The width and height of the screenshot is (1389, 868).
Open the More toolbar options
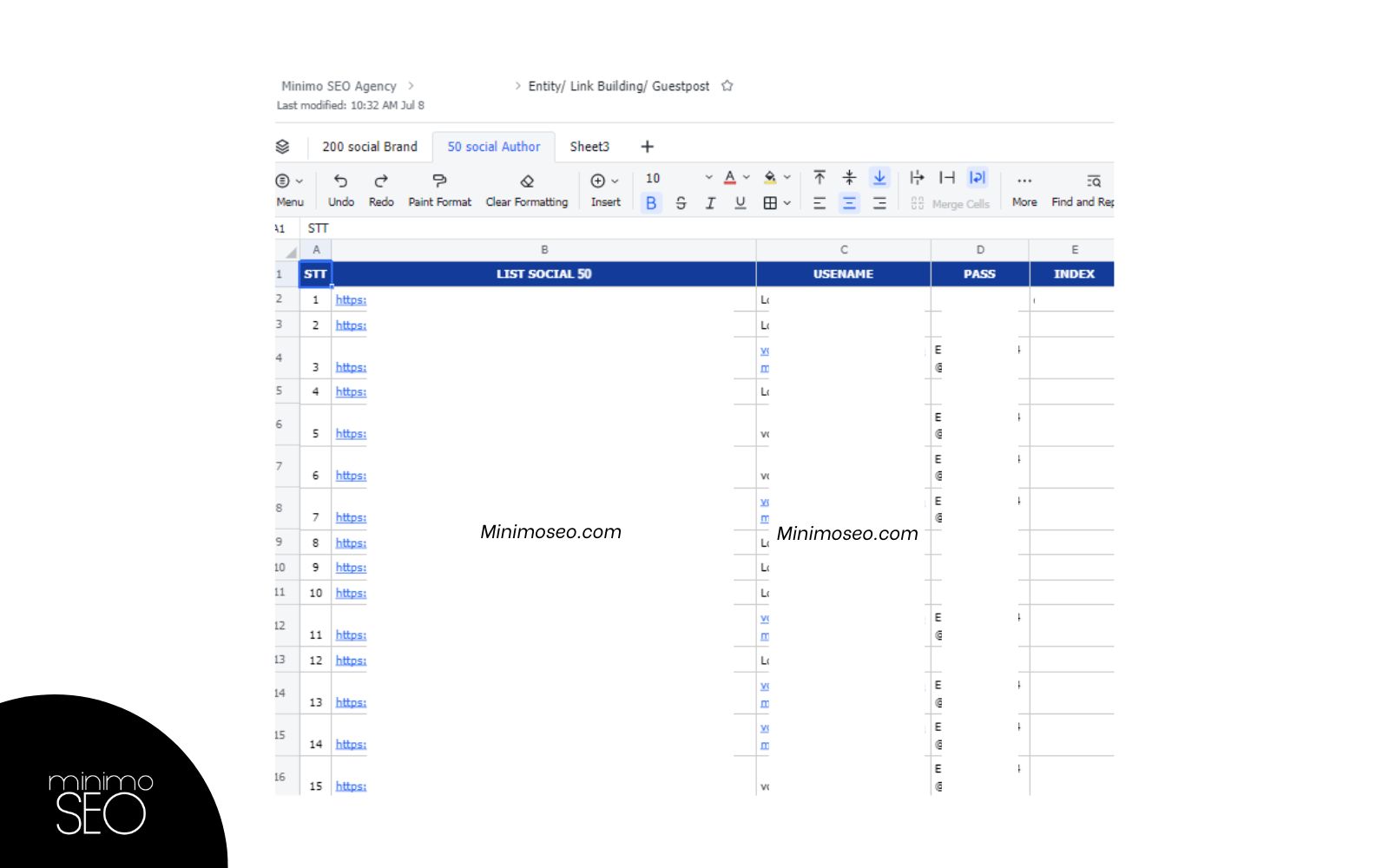pos(1024,190)
